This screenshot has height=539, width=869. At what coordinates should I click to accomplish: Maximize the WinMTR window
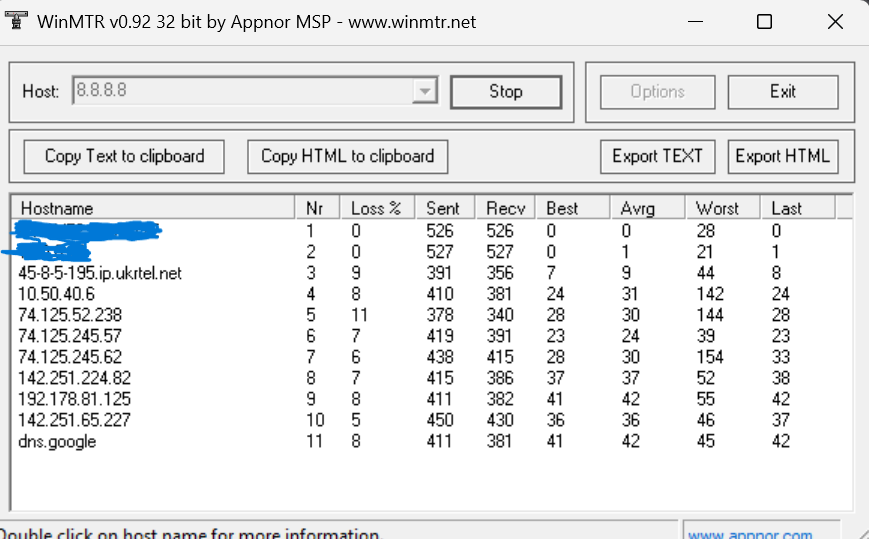(764, 21)
